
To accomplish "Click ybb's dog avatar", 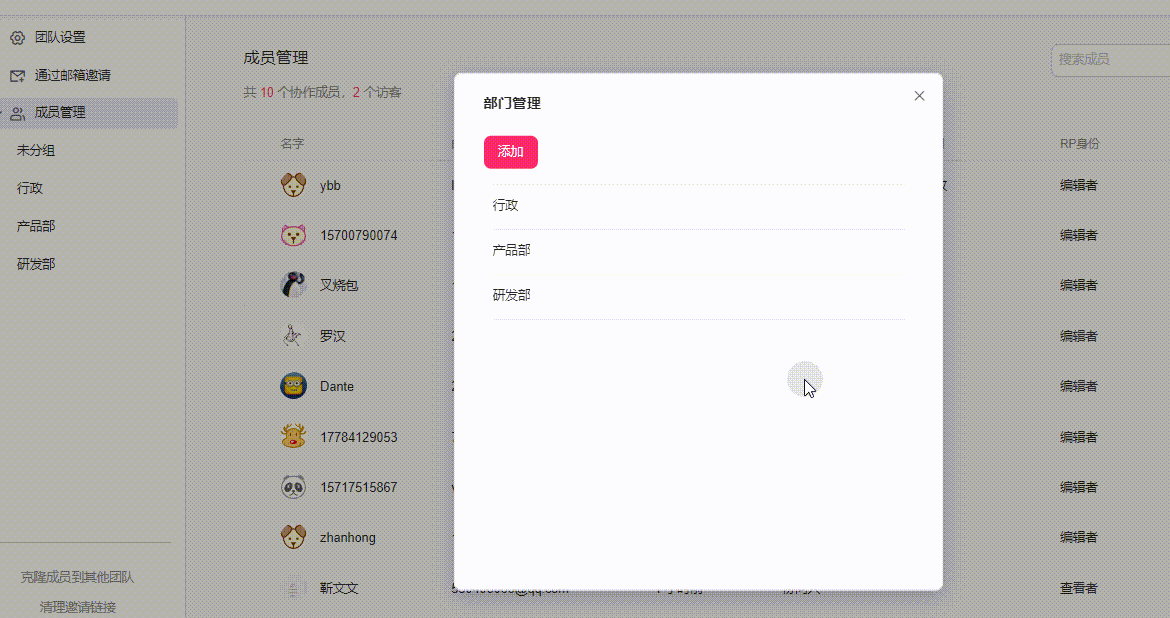I will coord(293,185).
